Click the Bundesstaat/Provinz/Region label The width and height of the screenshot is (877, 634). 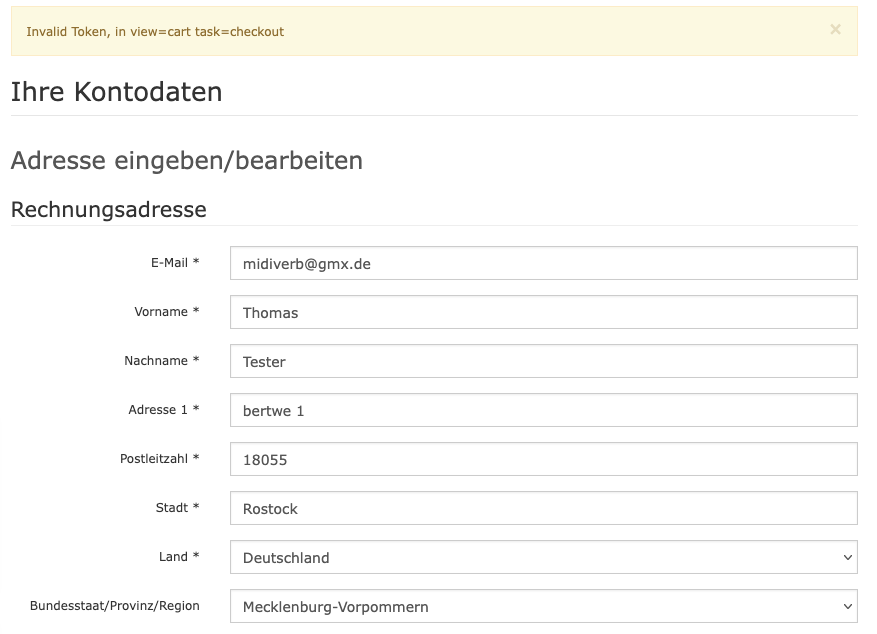click(114, 605)
